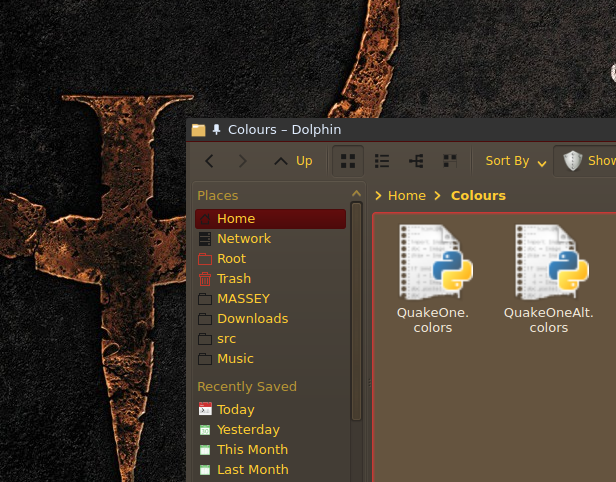
Task: Click the QuakeOne.colors file name
Action: coord(433,320)
